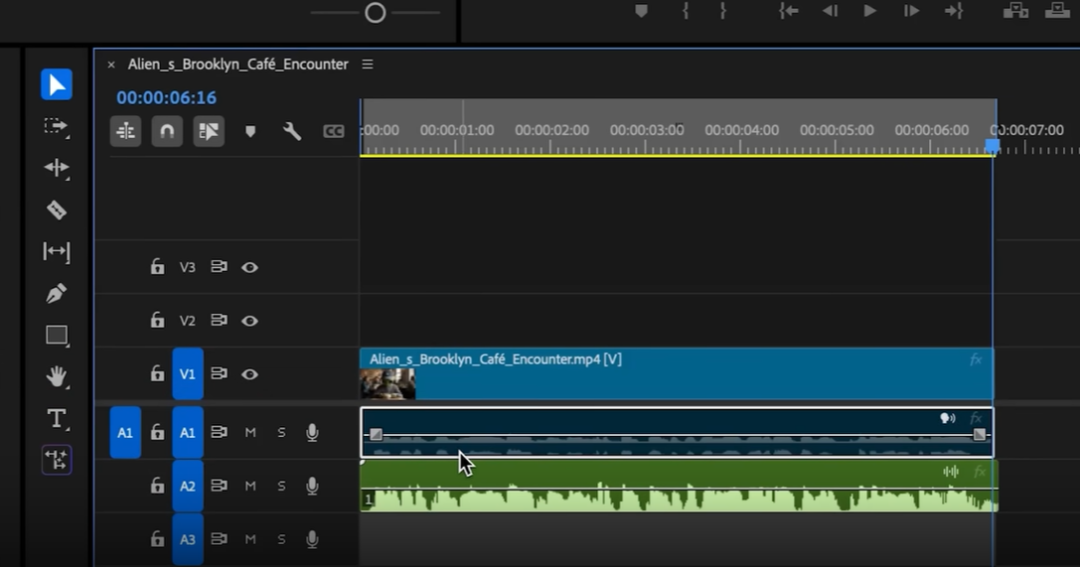Select the Track Select Forward tool
This screenshot has width=1080, height=567.
click(x=57, y=126)
